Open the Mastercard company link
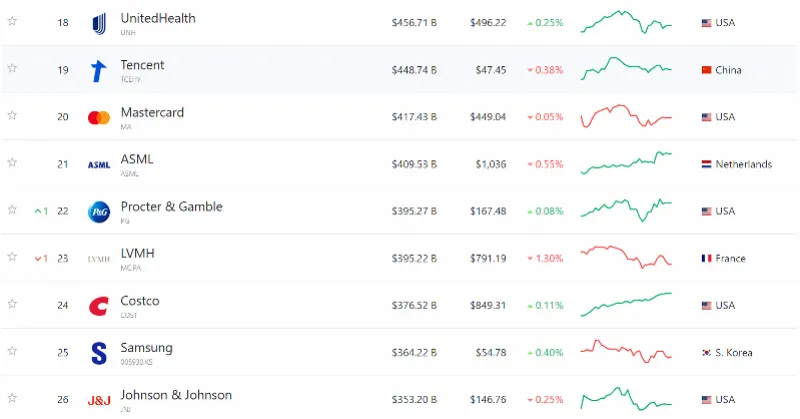This screenshot has width=800, height=419. pos(152,112)
